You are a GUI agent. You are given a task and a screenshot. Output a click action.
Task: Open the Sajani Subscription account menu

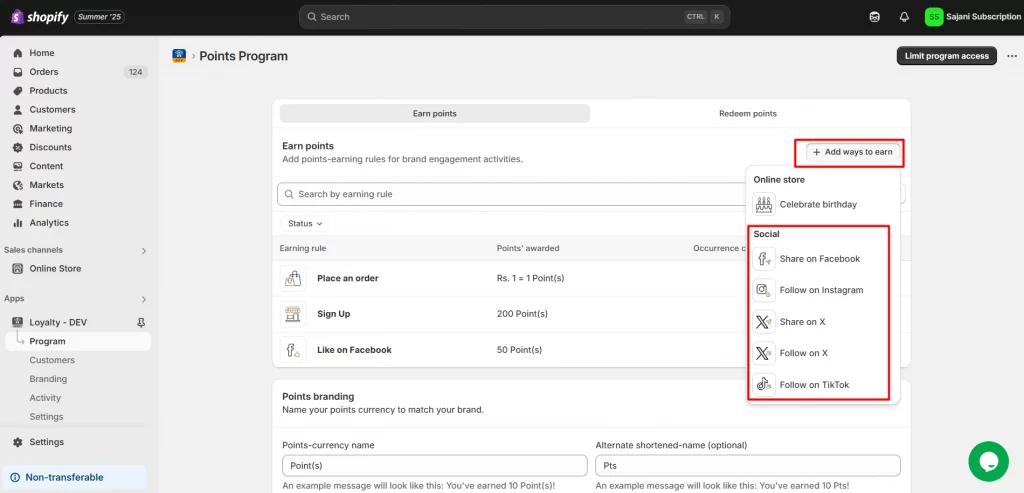972,17
